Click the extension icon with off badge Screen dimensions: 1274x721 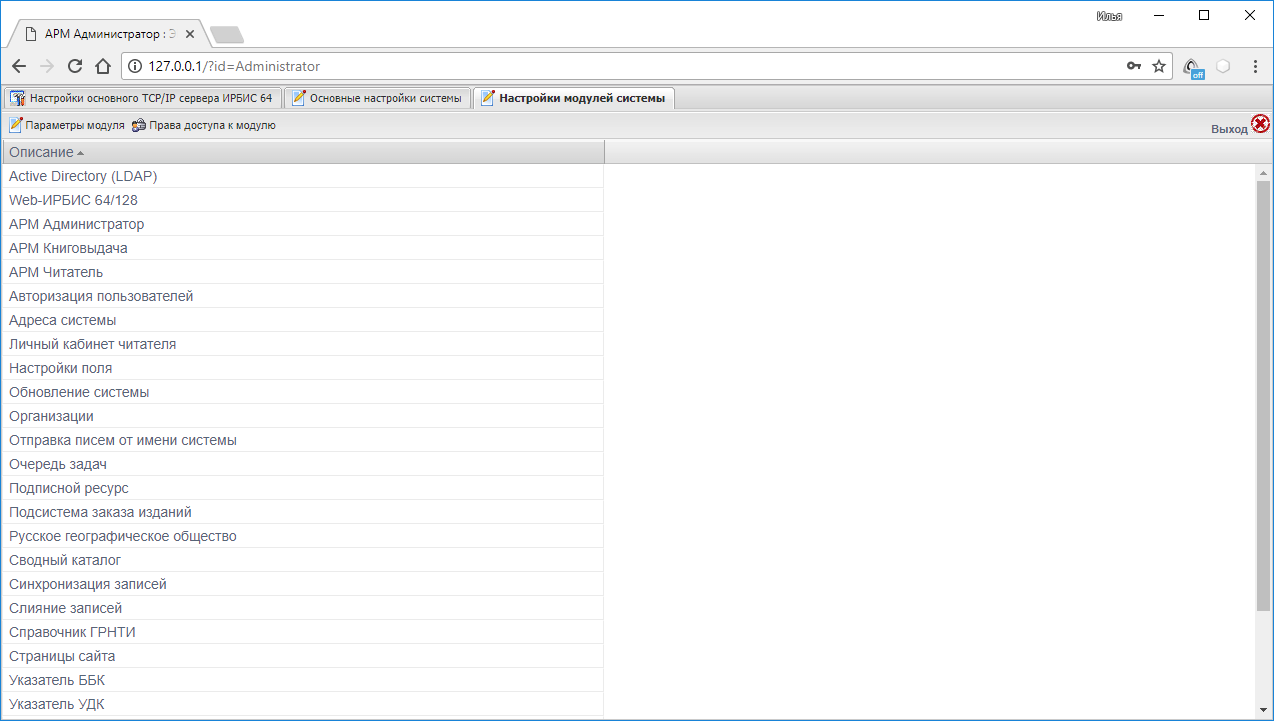pos(1192,67)
